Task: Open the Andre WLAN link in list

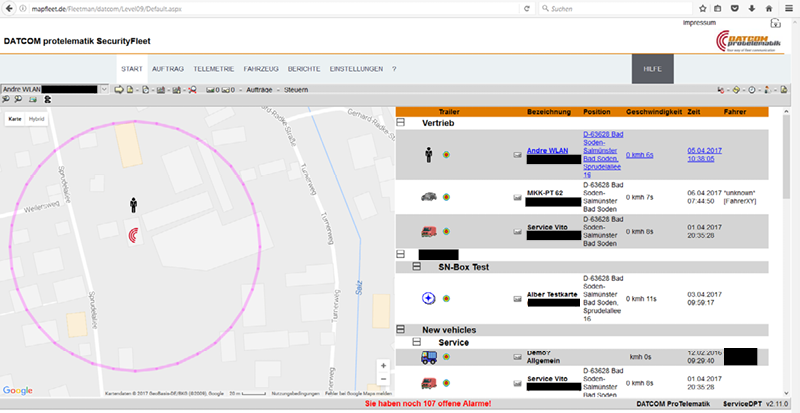Action: [547, 150]
